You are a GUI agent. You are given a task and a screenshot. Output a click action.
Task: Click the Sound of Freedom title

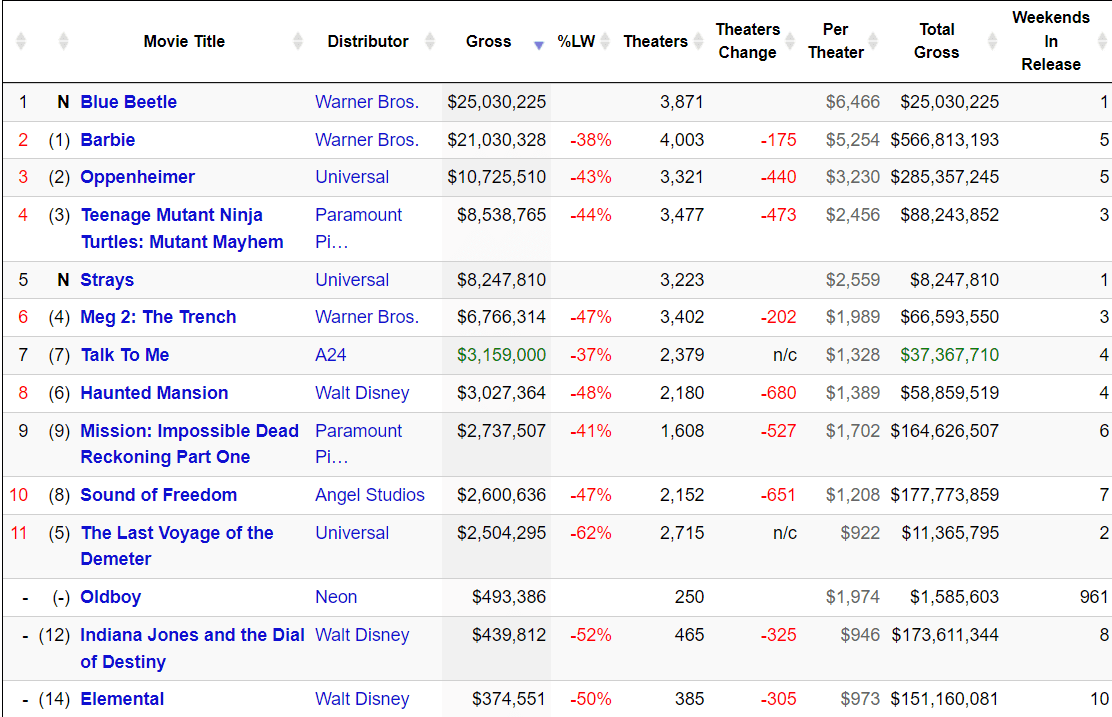tap(159, 495)
